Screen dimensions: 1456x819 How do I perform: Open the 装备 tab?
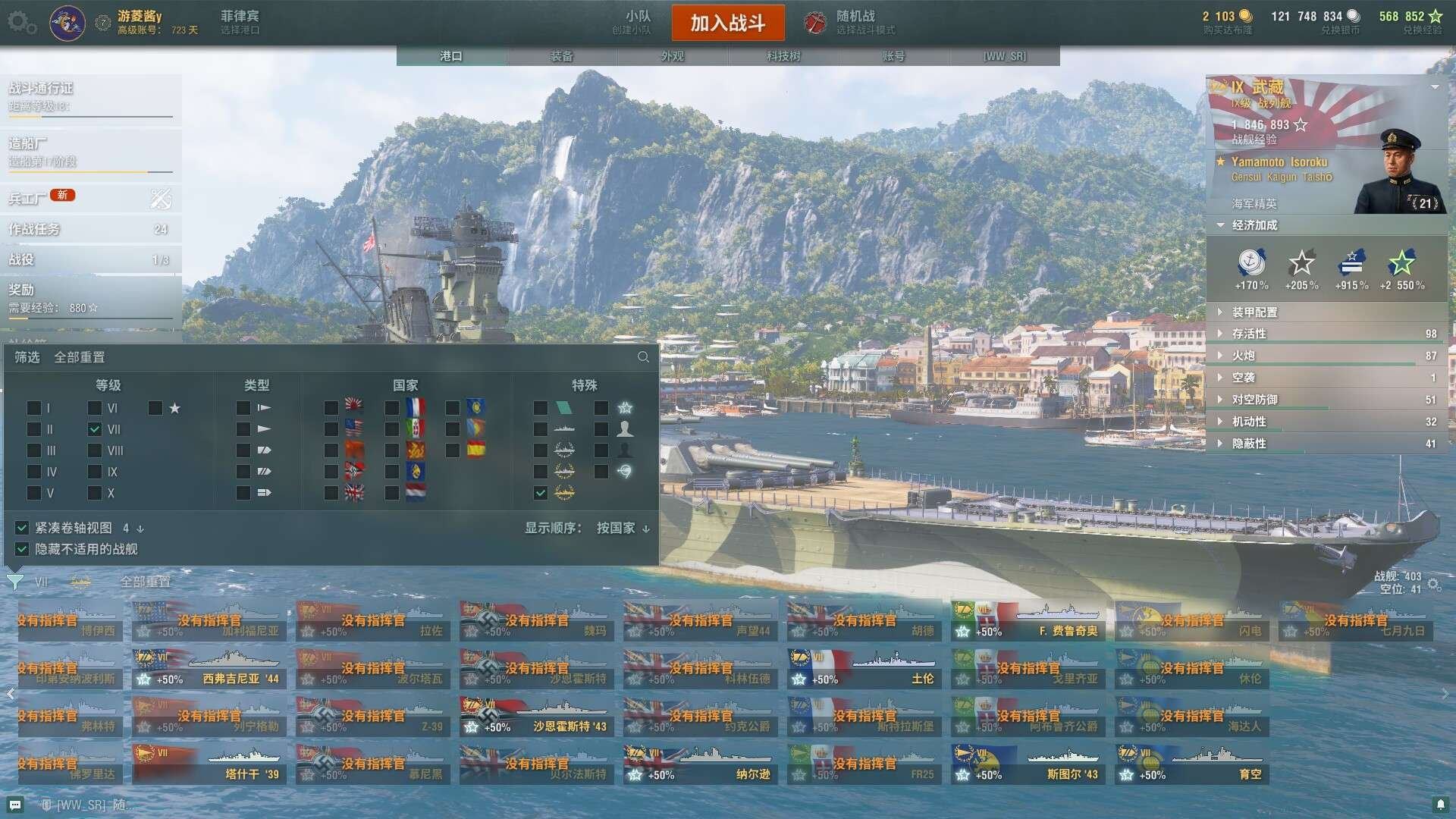[562, 56]
